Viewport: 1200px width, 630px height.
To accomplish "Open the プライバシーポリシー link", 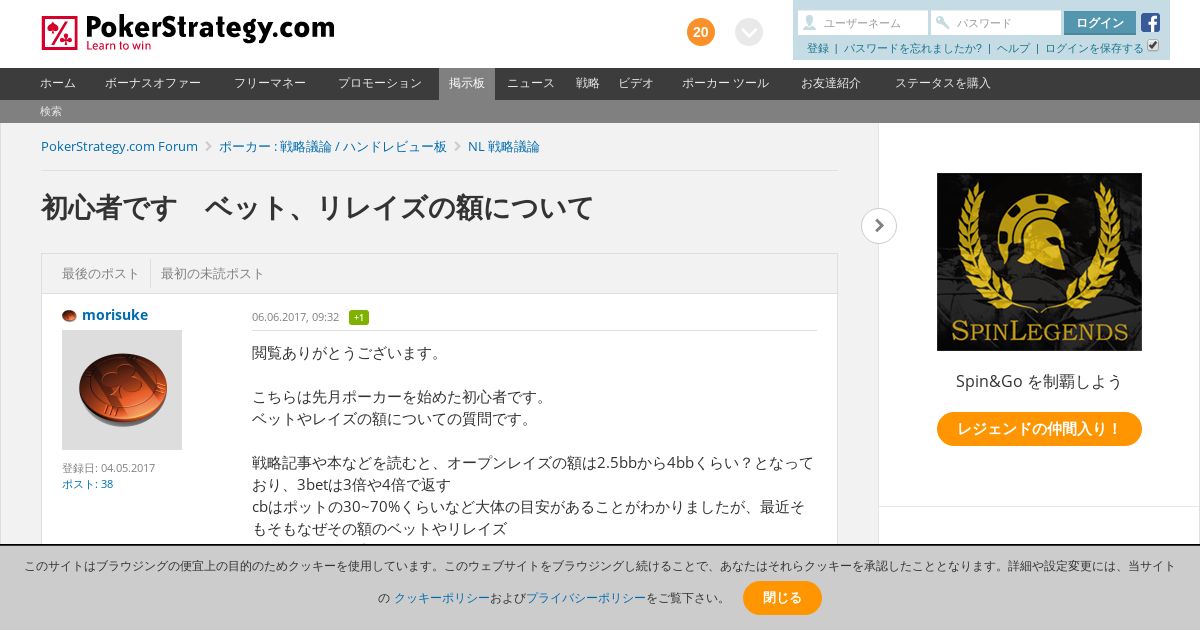I will (x=586, y=598).
